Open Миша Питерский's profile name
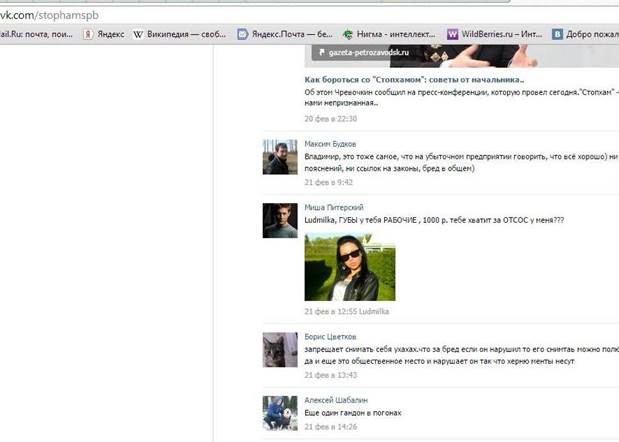 coord(334,207)
